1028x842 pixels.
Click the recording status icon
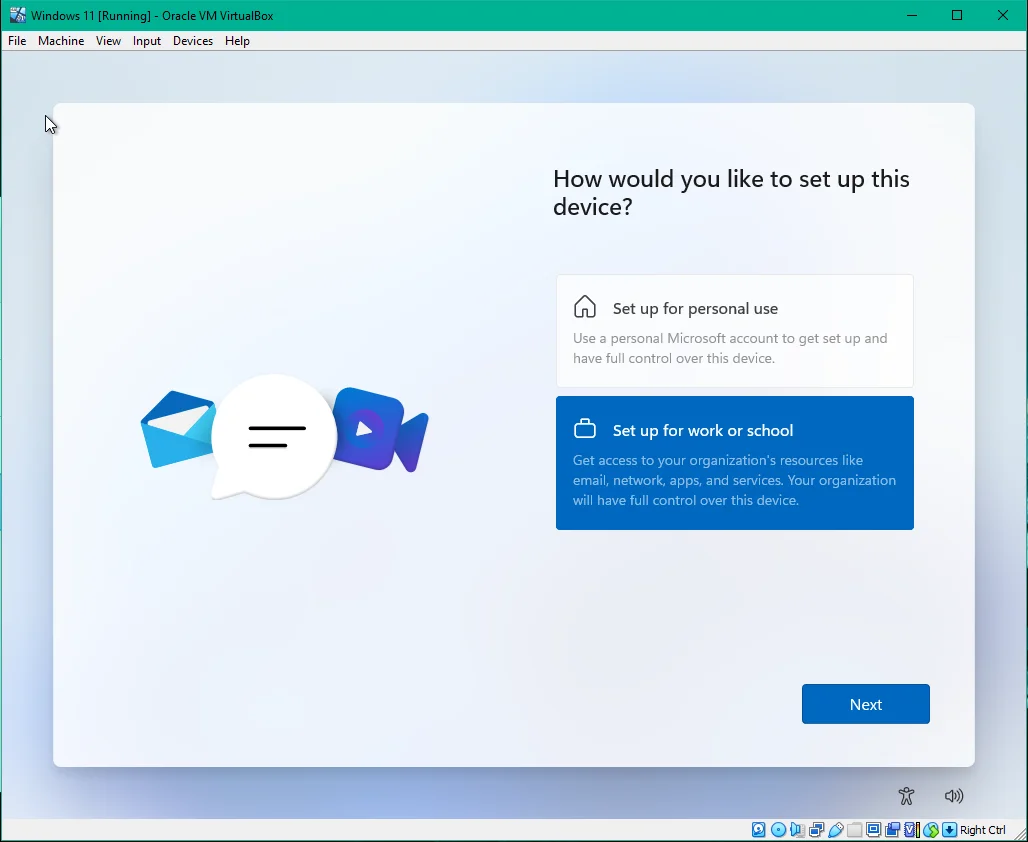(892, 830)
